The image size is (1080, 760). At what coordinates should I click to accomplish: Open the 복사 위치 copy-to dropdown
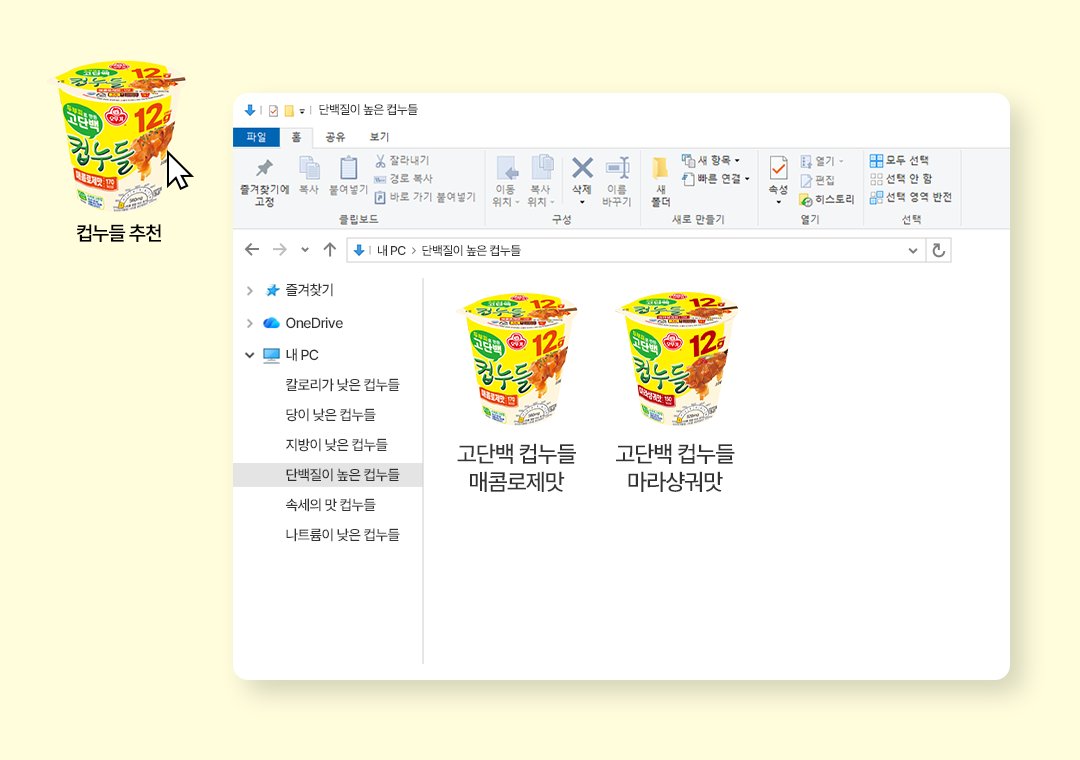[541, 181]
